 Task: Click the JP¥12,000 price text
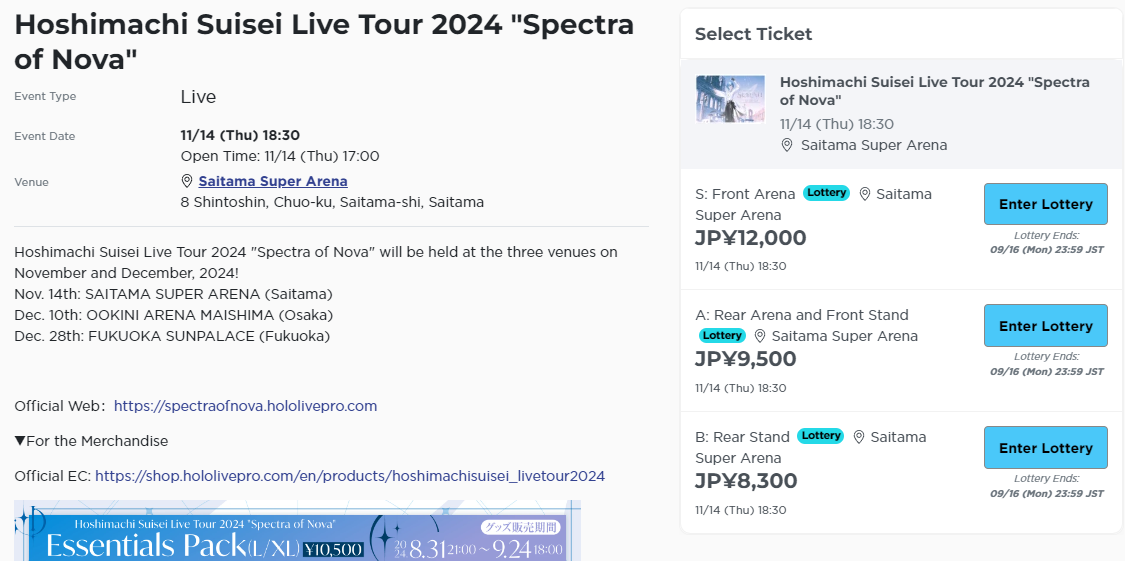point(750,238)
